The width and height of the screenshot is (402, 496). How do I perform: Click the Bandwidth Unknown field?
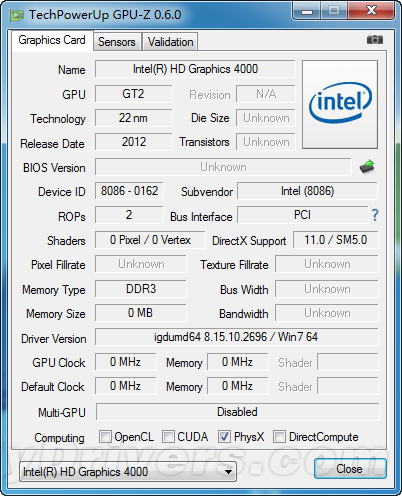pyautogui.click(x=327, y=313)
